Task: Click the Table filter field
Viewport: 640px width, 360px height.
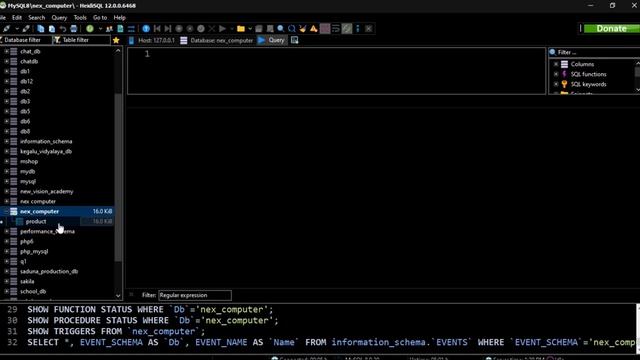Action: coord(82,40)
